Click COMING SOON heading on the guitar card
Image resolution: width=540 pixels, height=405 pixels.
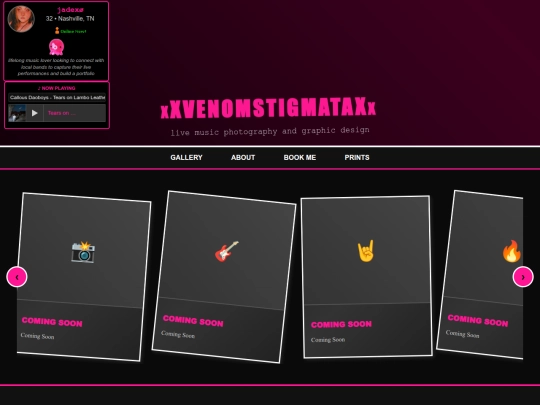pos(193,321)
